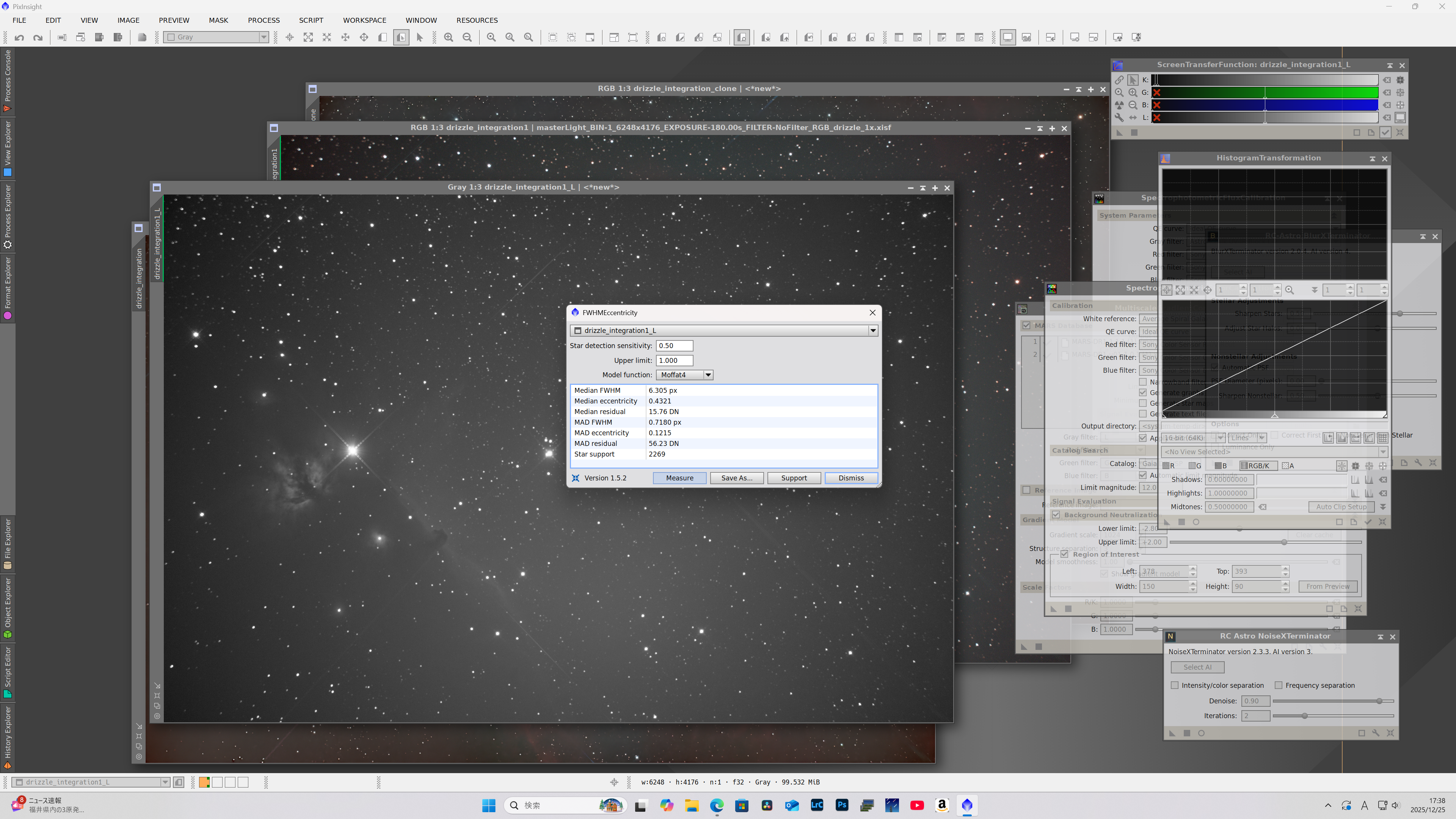Toggle the Region of Interest checkbox

click(1064, 554)
